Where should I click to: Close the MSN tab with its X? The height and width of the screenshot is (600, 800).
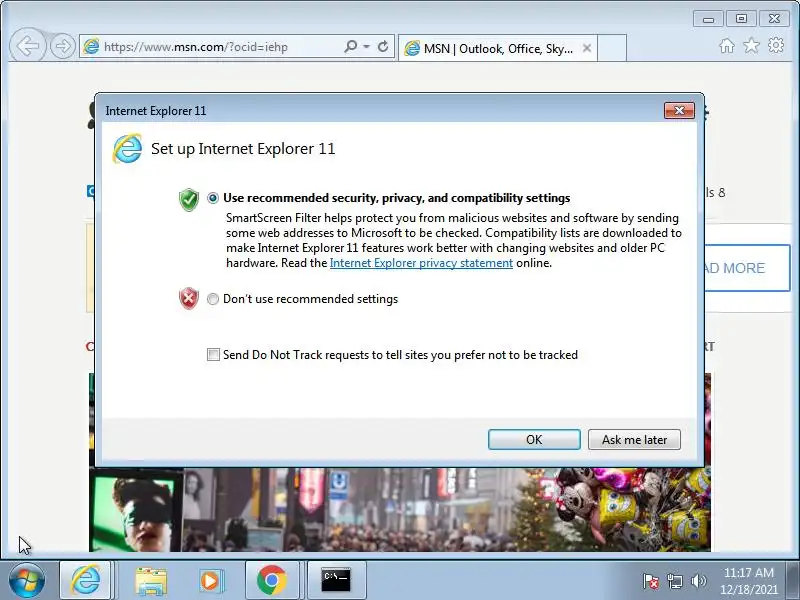tap(587, 48)
